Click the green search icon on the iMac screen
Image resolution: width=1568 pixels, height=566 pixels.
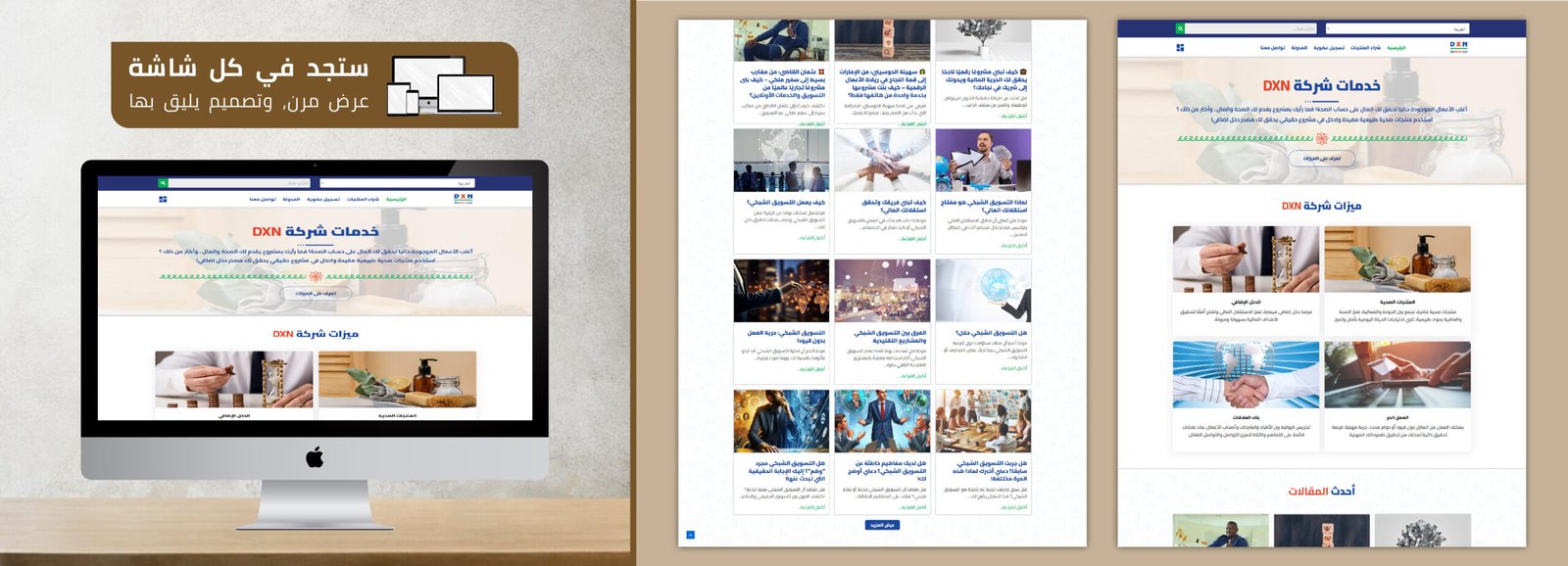click(163, 183)
